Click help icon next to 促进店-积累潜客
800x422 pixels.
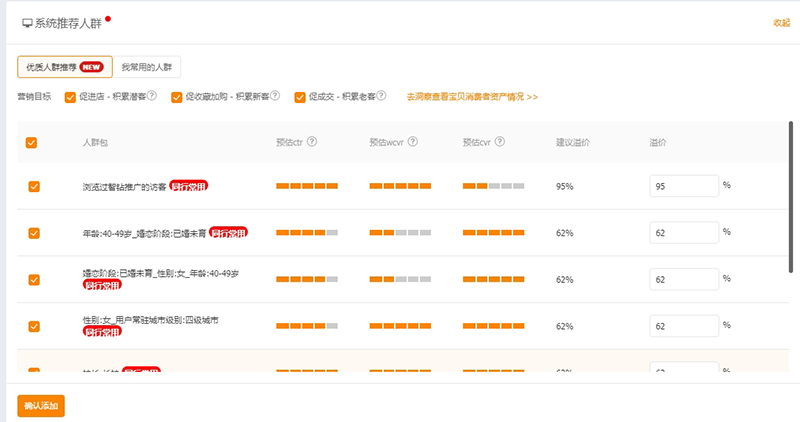pos(153,97)
